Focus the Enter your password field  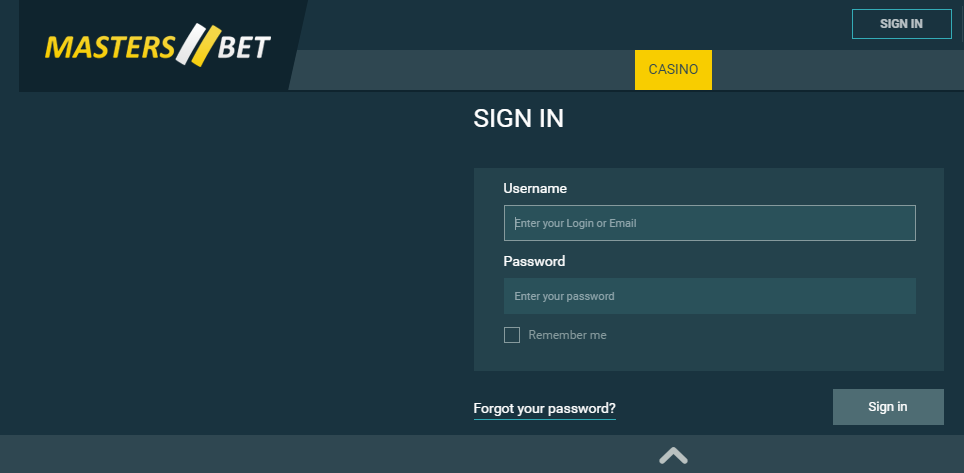709,296
